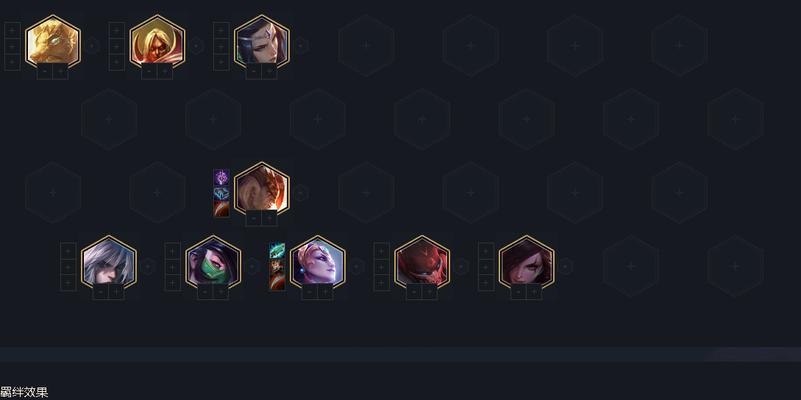Click the 羁绊效果 section heading
Viewport: 801px width, 400px height.
[x=24, y=392]
